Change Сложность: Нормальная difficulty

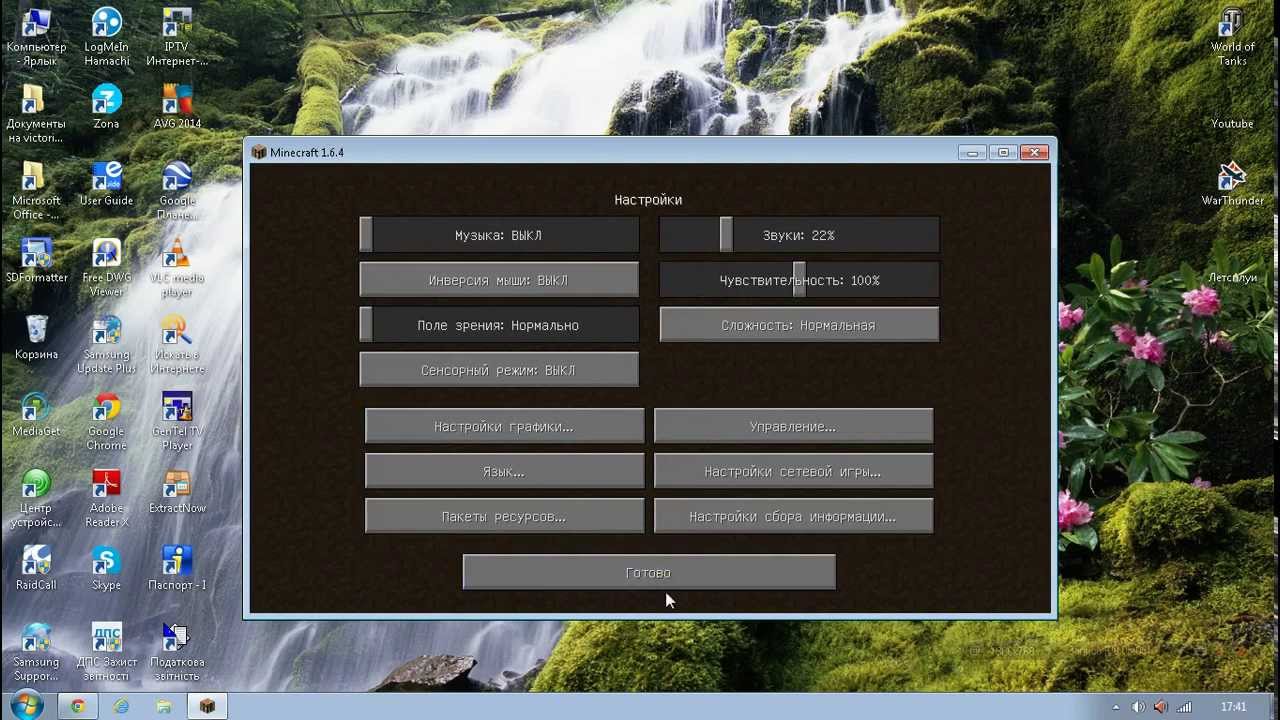pyautogui.click(x=799, y=325)
